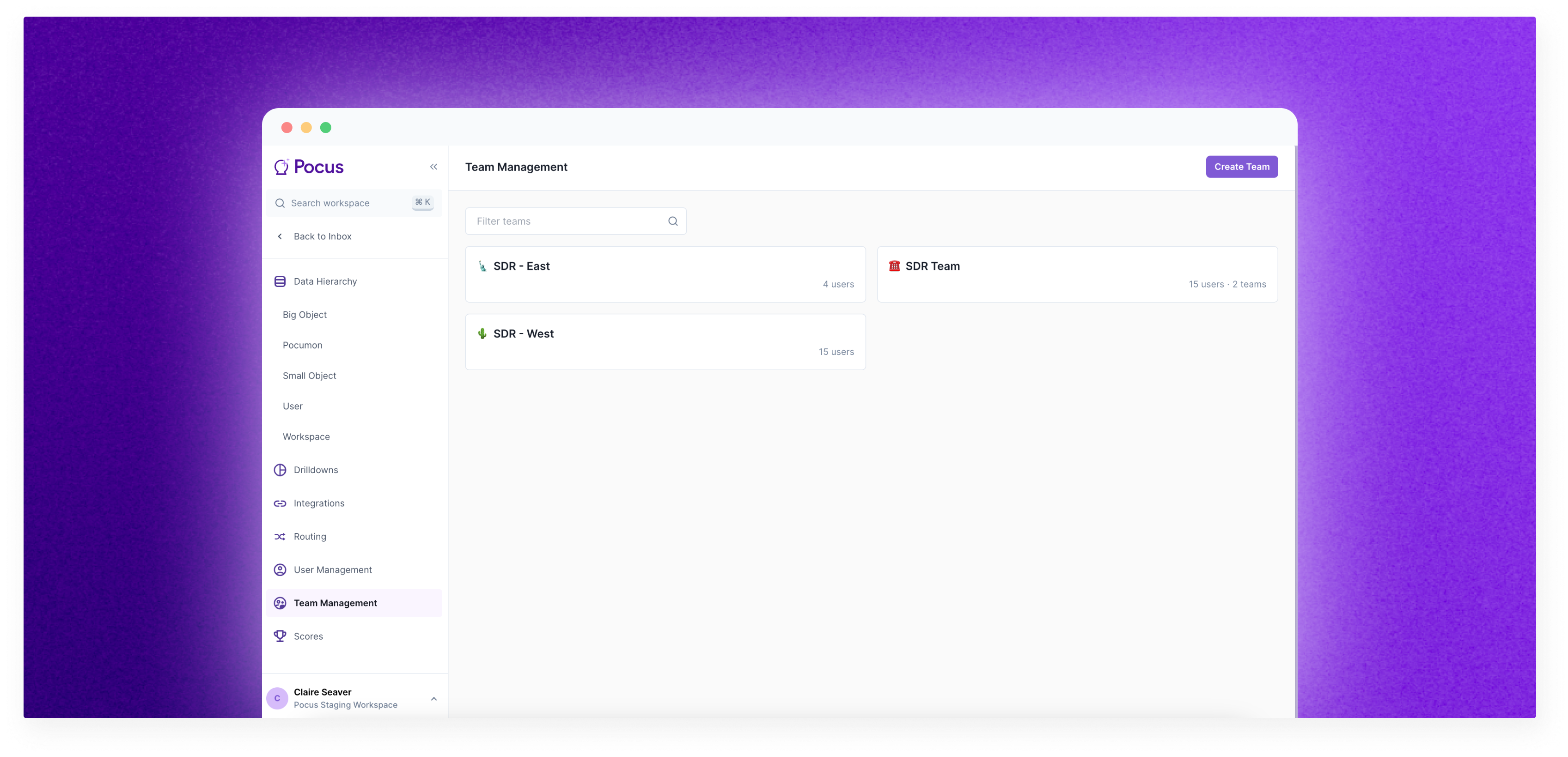This screenshot has width=1568, height=757.
Task: Open the SDR - East team card
Action: pyautogui.click(x=665, y=275)
